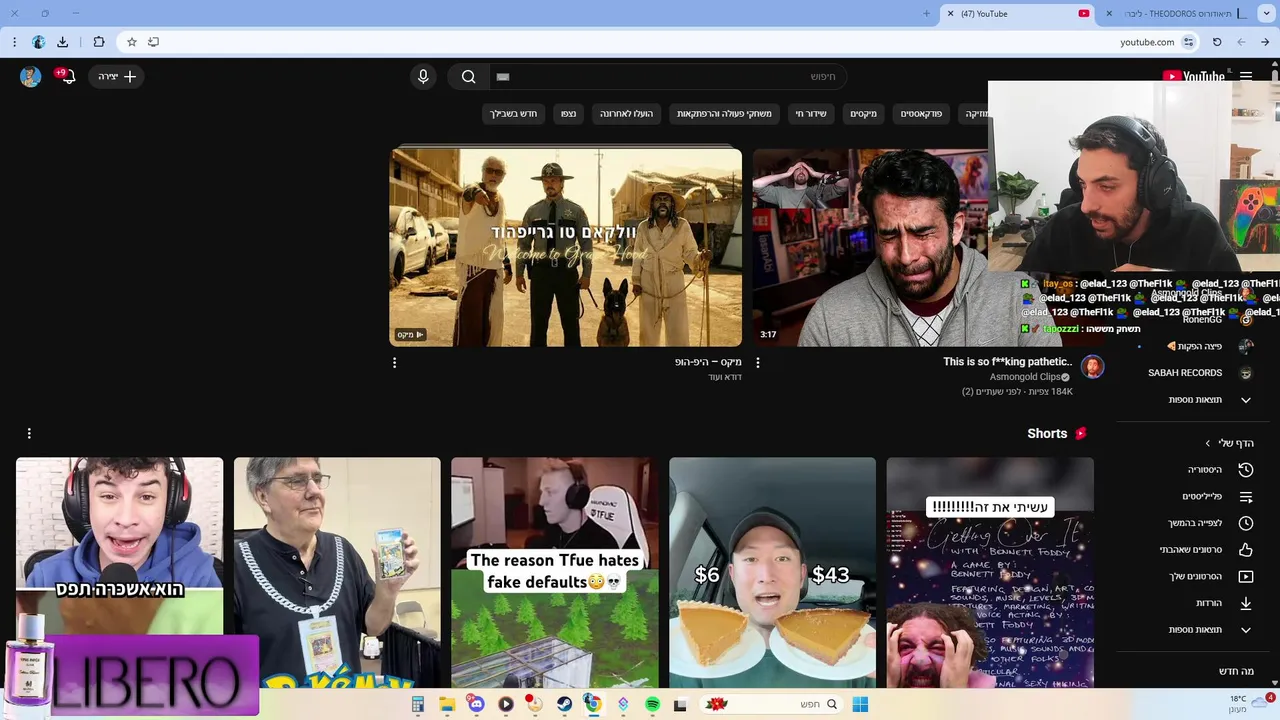The image size is (1280, 720).
Task: Select the פודקאסטים filter chip
Action: pyautogui.click(x=921, y=114)
